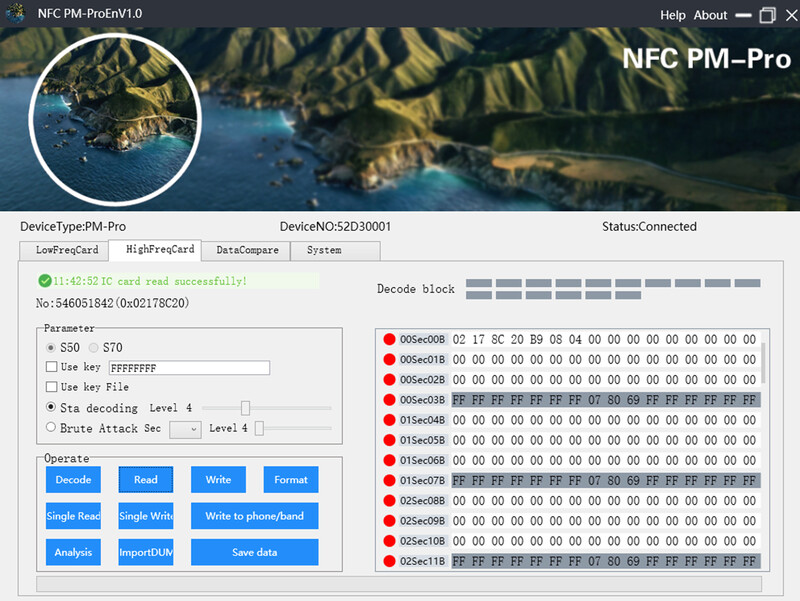Click the Sta decoding level slider handle
Image resolution: width=800 pixels, height=601 pixels.
point(245,408)
